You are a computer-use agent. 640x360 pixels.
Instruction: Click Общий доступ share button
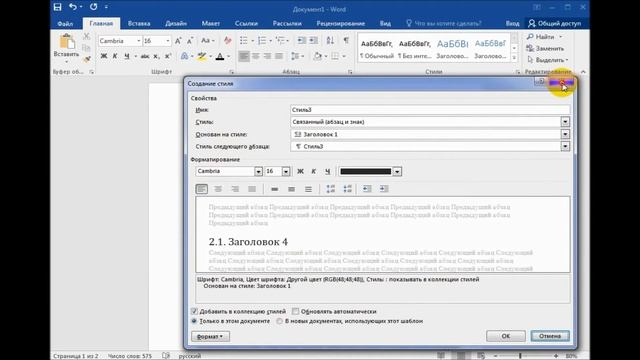[554, 24]
